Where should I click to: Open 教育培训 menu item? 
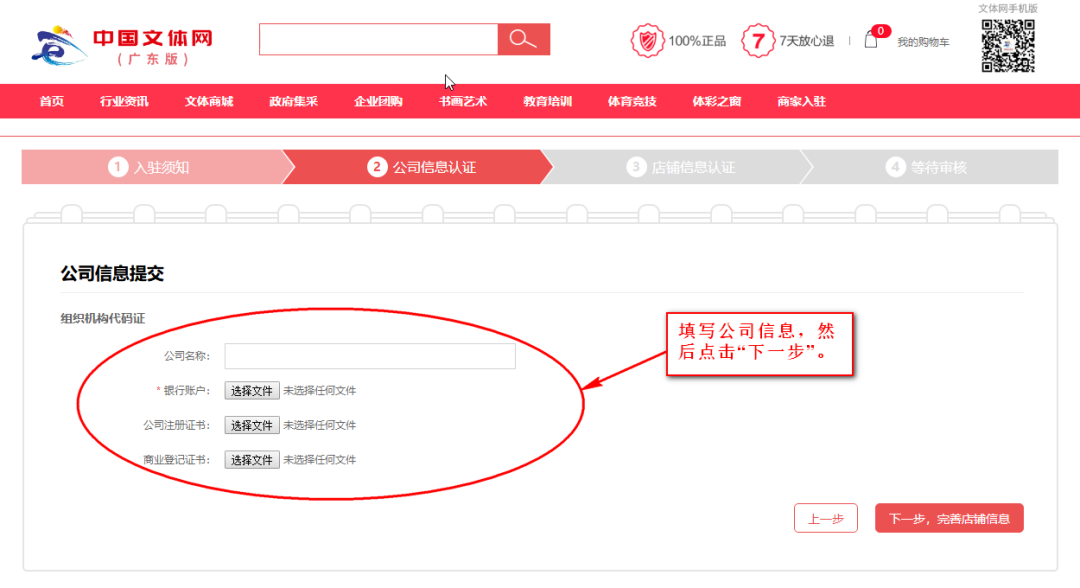point(548,101)
